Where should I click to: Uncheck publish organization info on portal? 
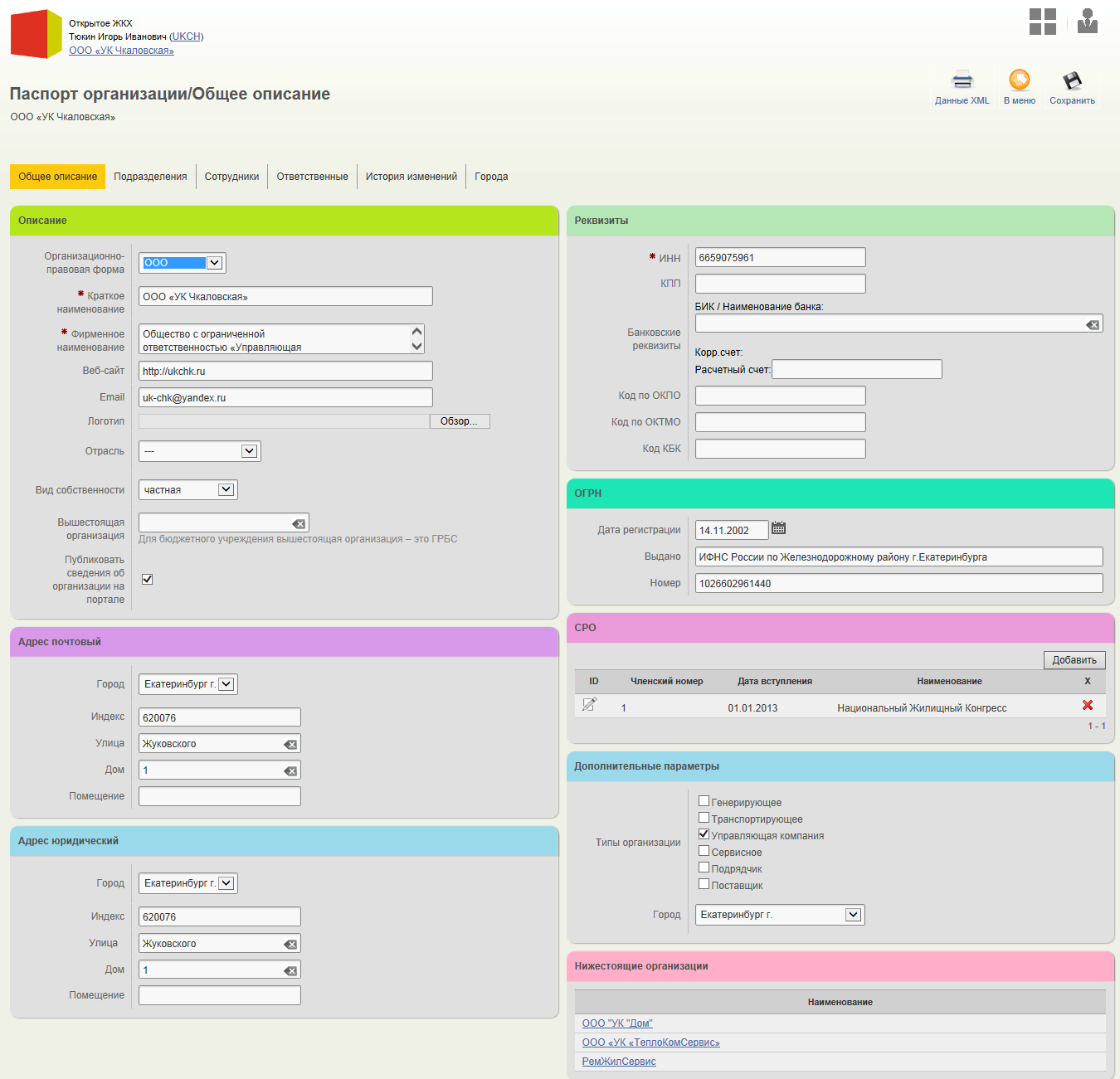point(147,579)
